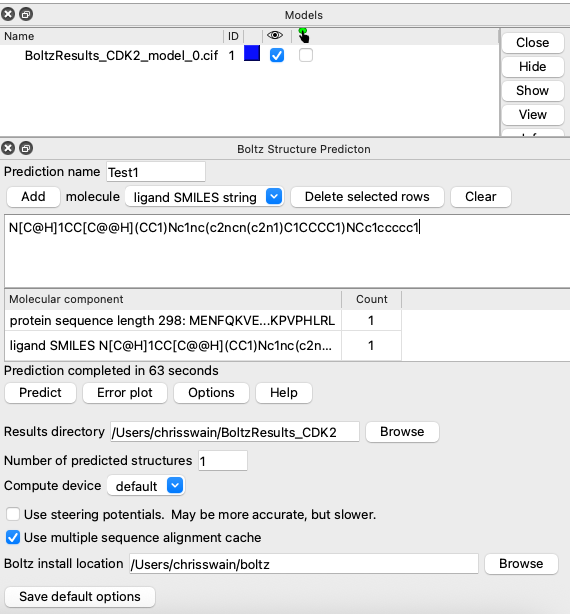Open the ligand SMILES string dropdown

[x=204, y=197]
